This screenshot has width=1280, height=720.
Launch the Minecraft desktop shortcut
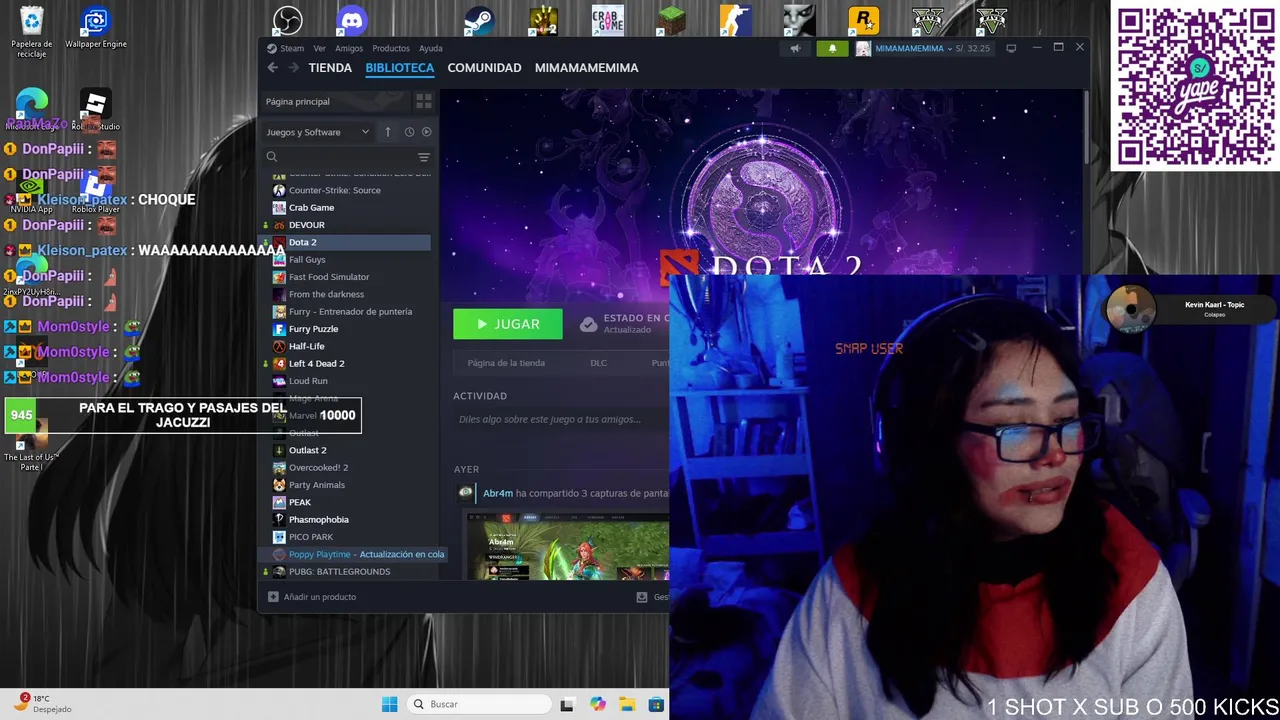pyautogui.click(x=672, y=20)
